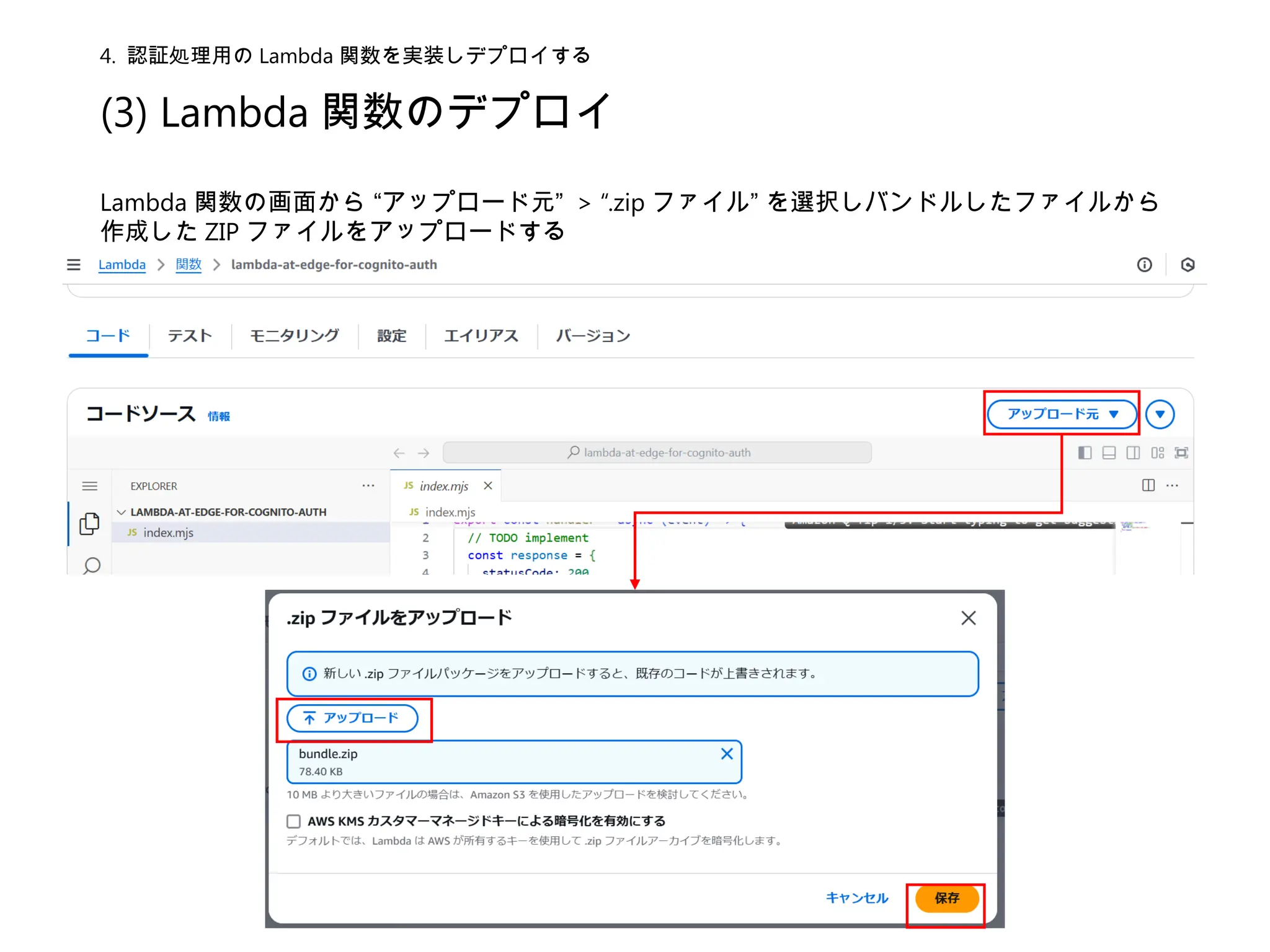Open the hamburger navigation menu
The width and height of the screenshot is (1270, 952).
point(74,265)
